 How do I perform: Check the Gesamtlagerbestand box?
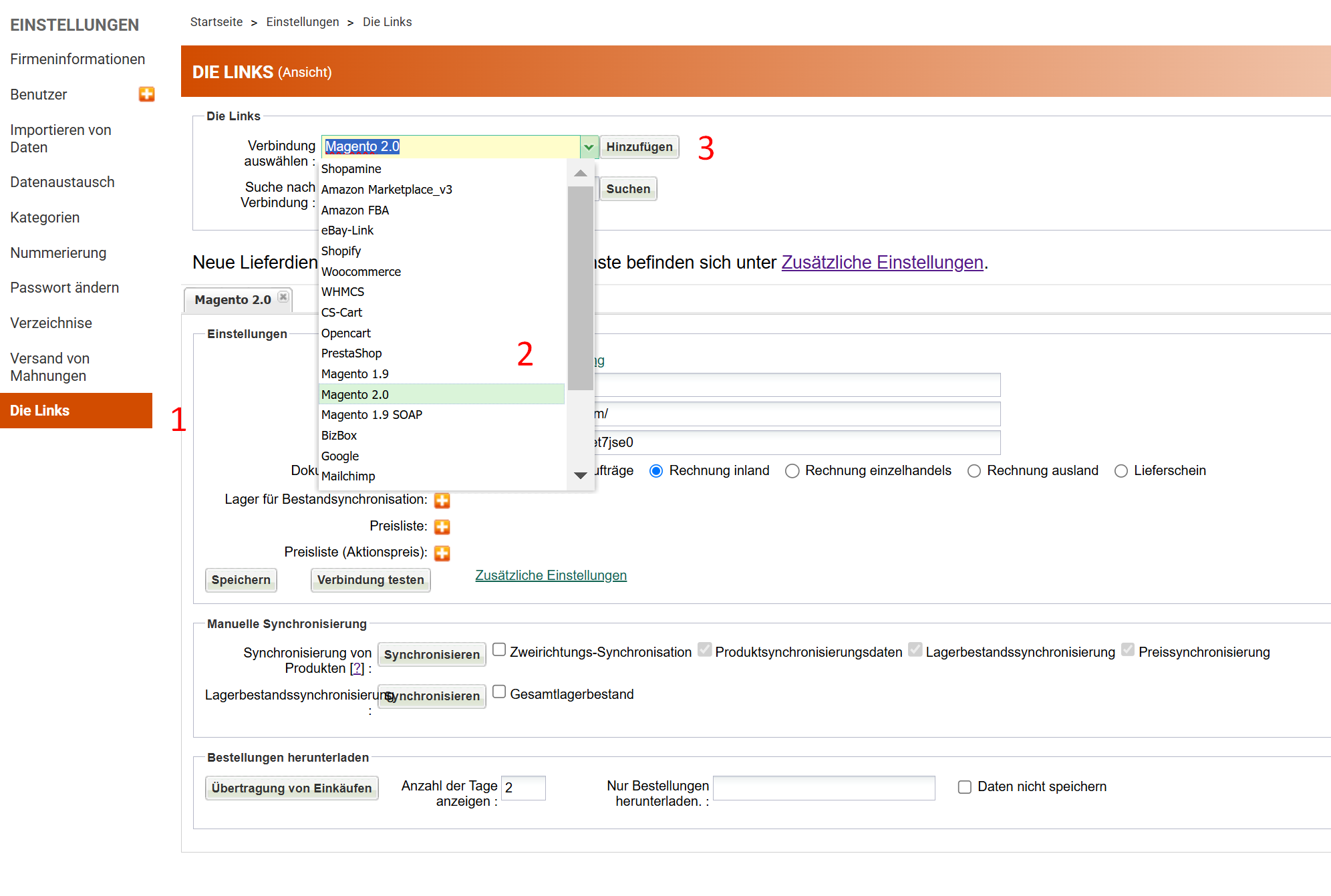[499, 692]
